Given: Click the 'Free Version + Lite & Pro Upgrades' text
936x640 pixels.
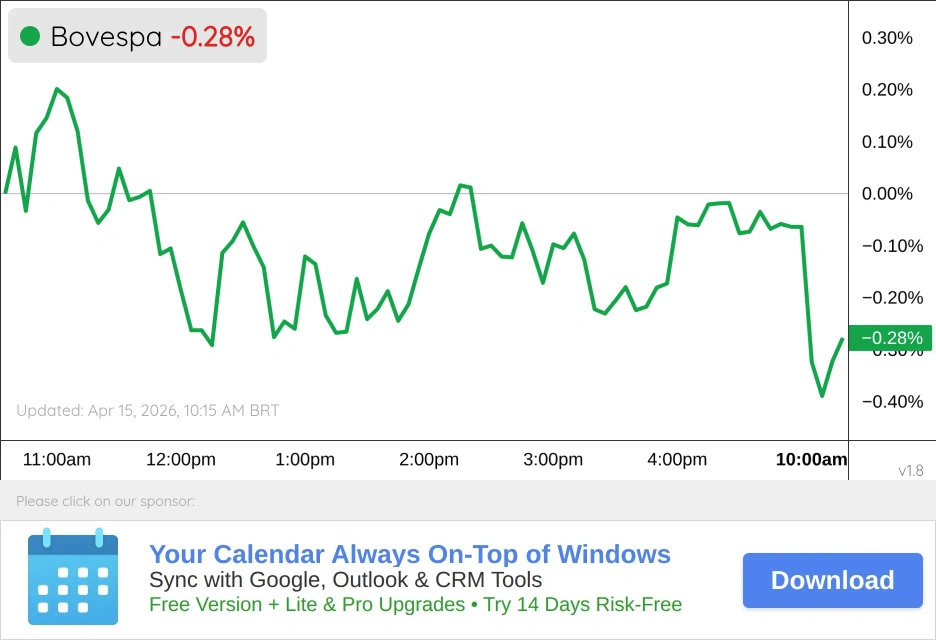Looking at the screenshot, I should (306, 605).
